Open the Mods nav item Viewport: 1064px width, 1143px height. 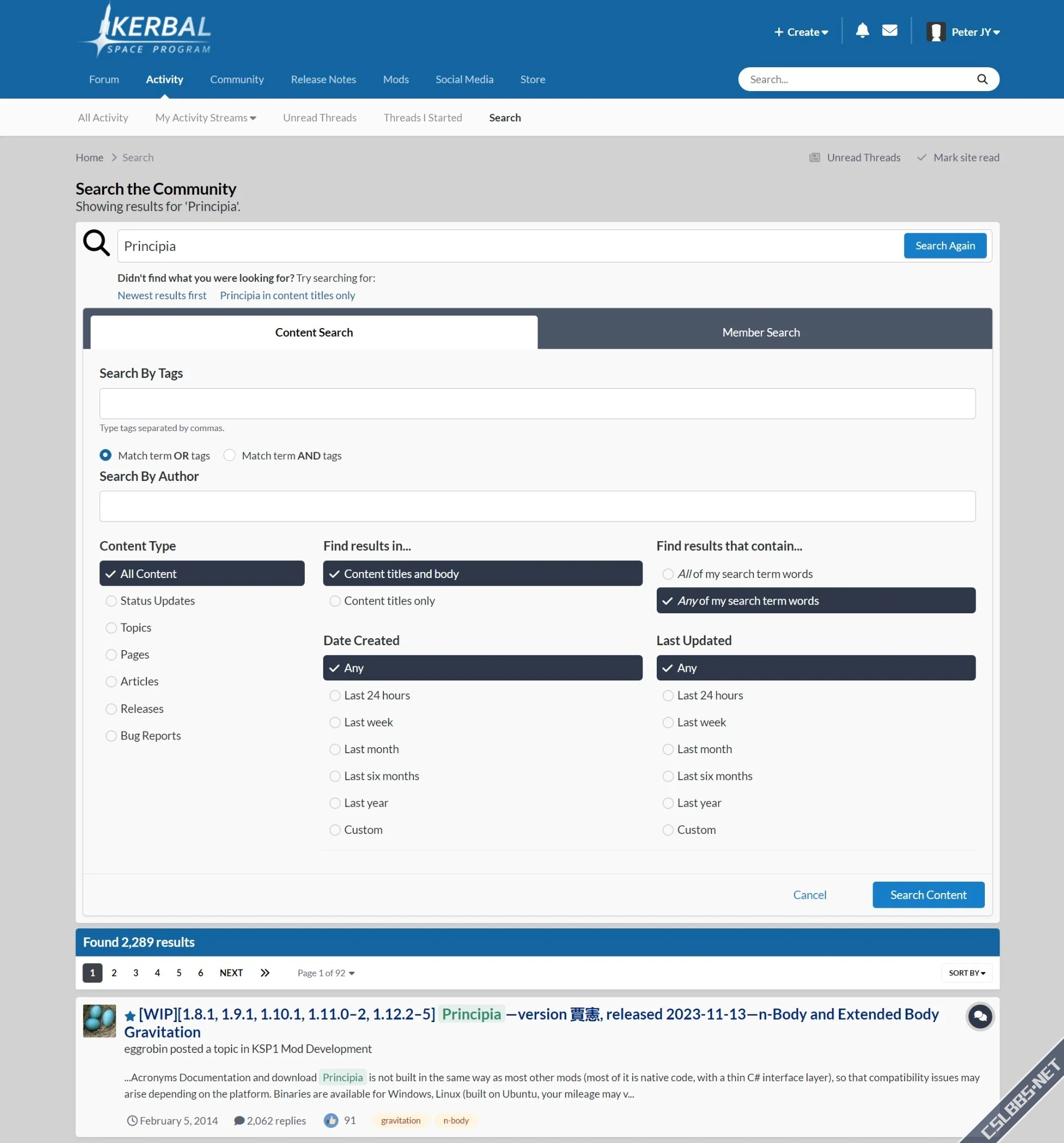396,79
